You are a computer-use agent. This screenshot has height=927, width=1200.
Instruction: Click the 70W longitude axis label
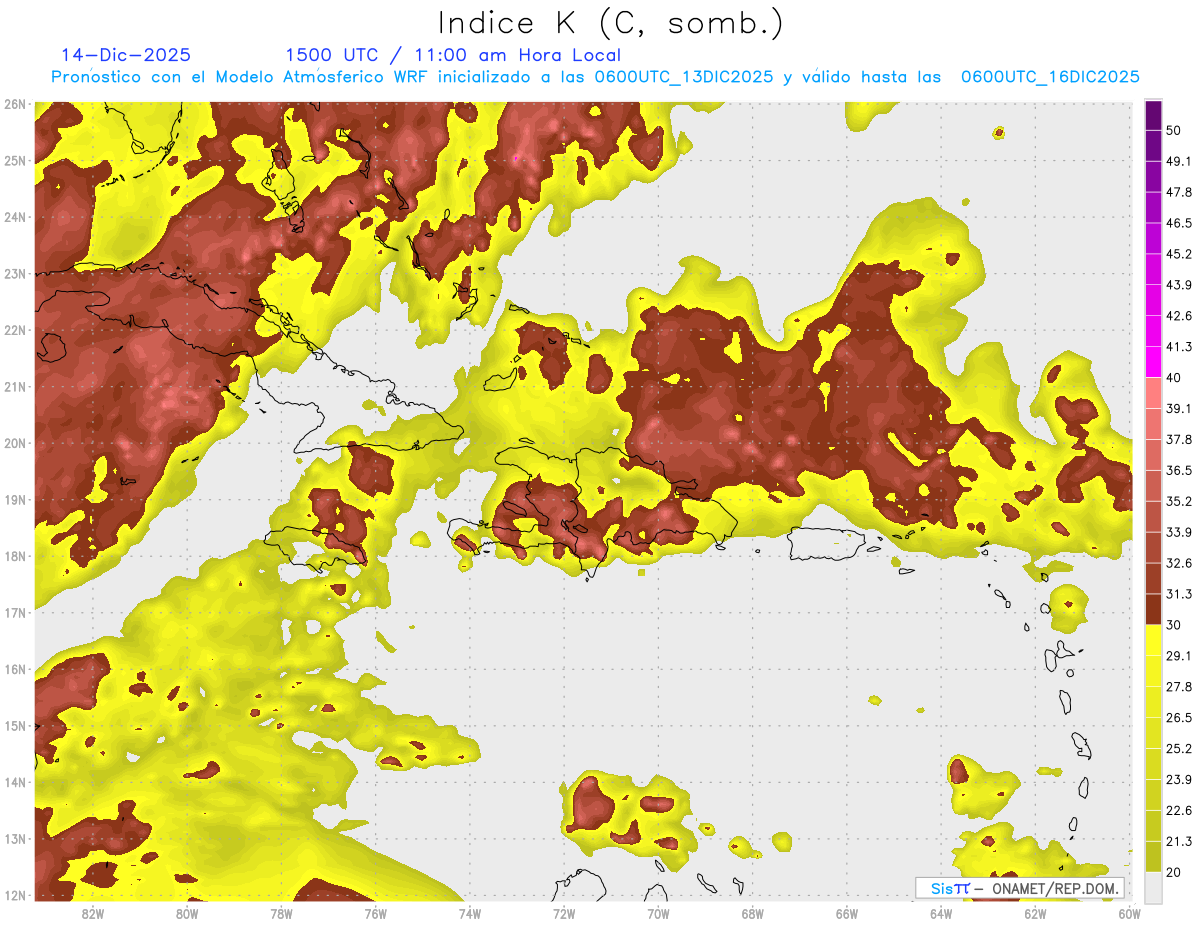[658, 914]
